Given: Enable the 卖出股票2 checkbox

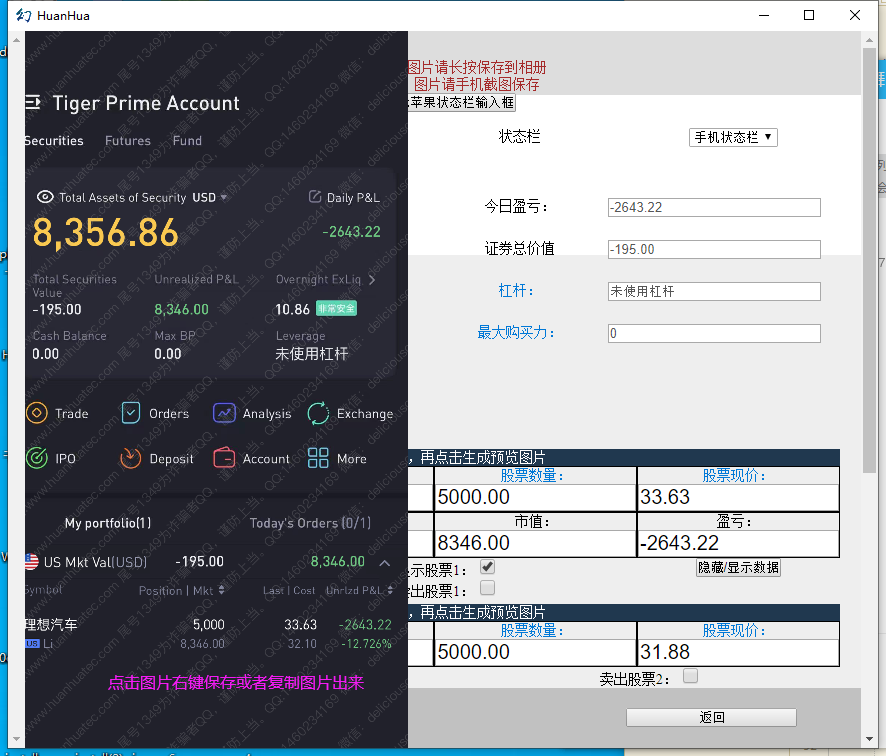Looking at the screenshot, I should [690, 677].
